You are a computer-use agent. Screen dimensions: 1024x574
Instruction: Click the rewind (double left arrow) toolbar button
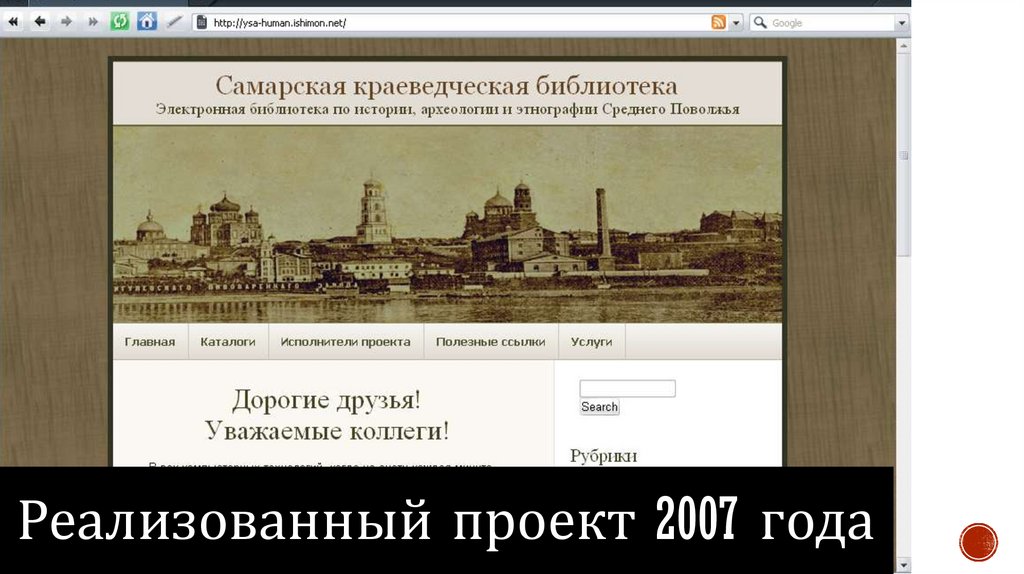tap(13, 22)
